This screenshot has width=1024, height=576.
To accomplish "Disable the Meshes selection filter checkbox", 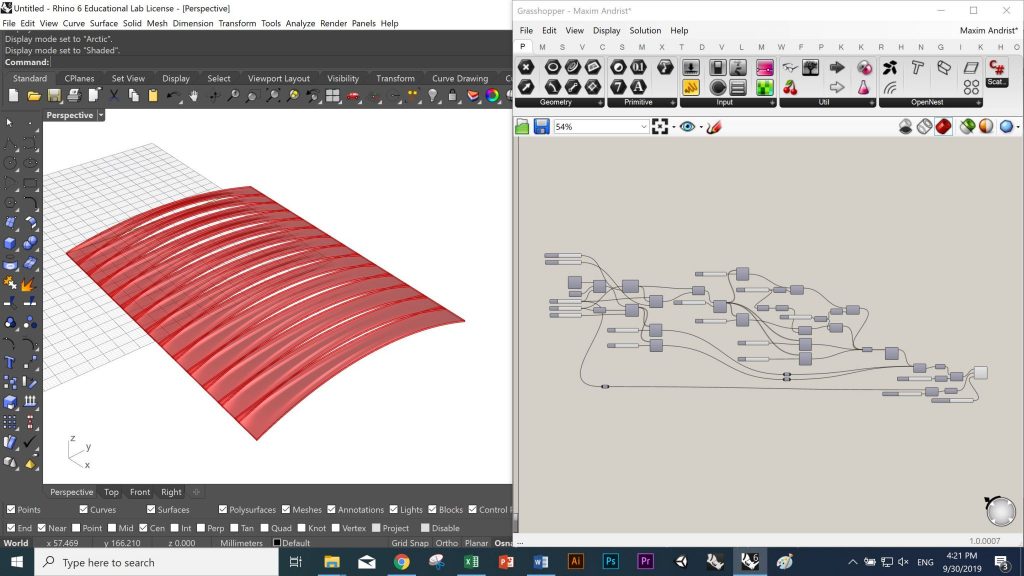I will (287, 510).
